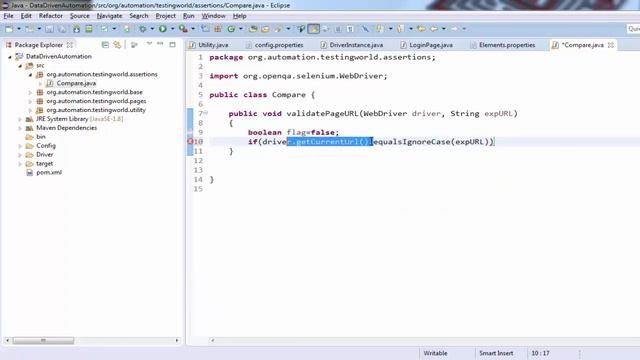Open the Next Annotation dropdown arrow
The image size is (640, 360).
[391, 29]
